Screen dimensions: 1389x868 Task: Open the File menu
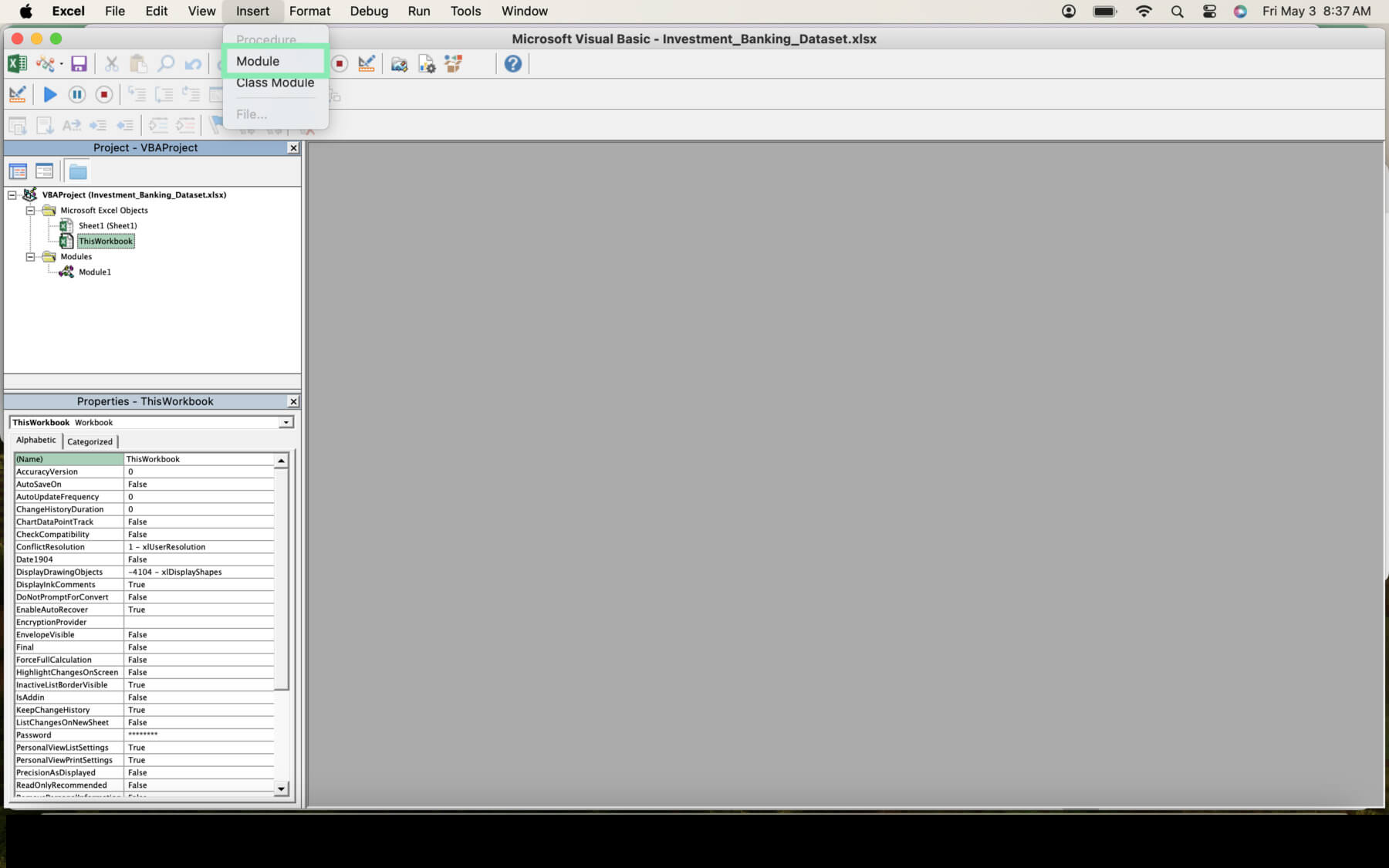(x=115, y=12)
